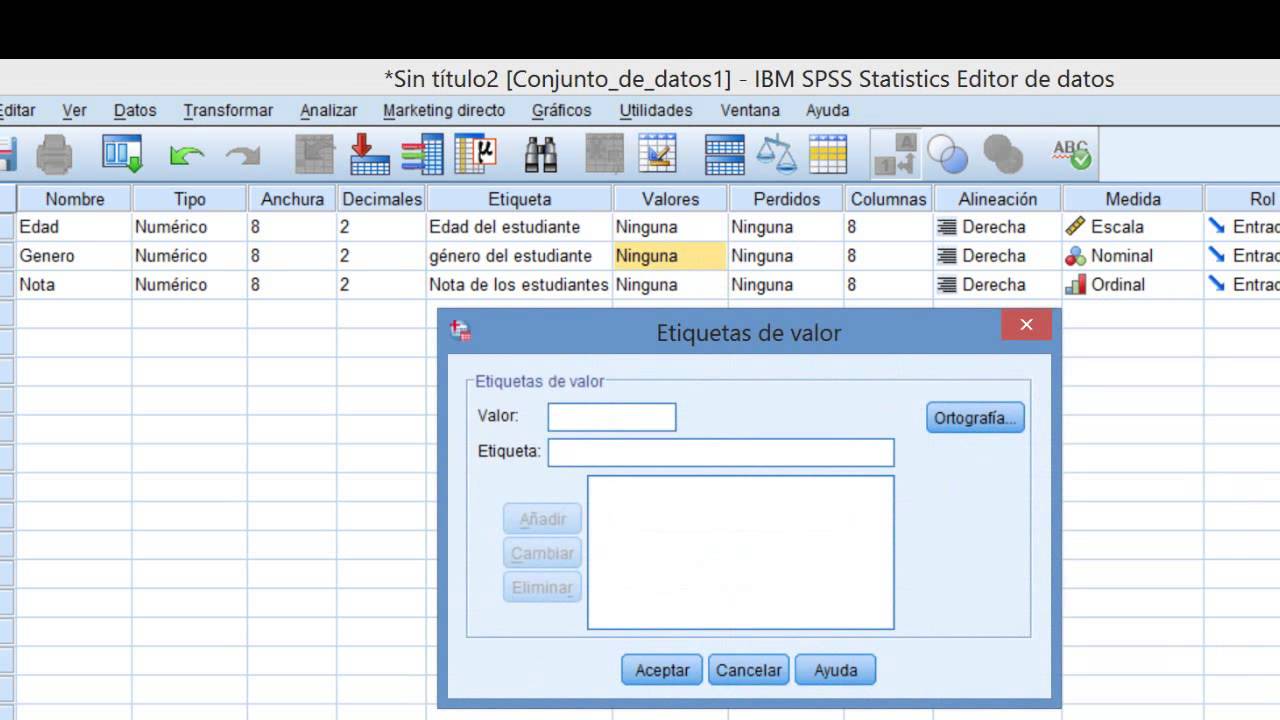Click the Print toolbar icon
Screen dimensions: 1280x720
[54, 155]
